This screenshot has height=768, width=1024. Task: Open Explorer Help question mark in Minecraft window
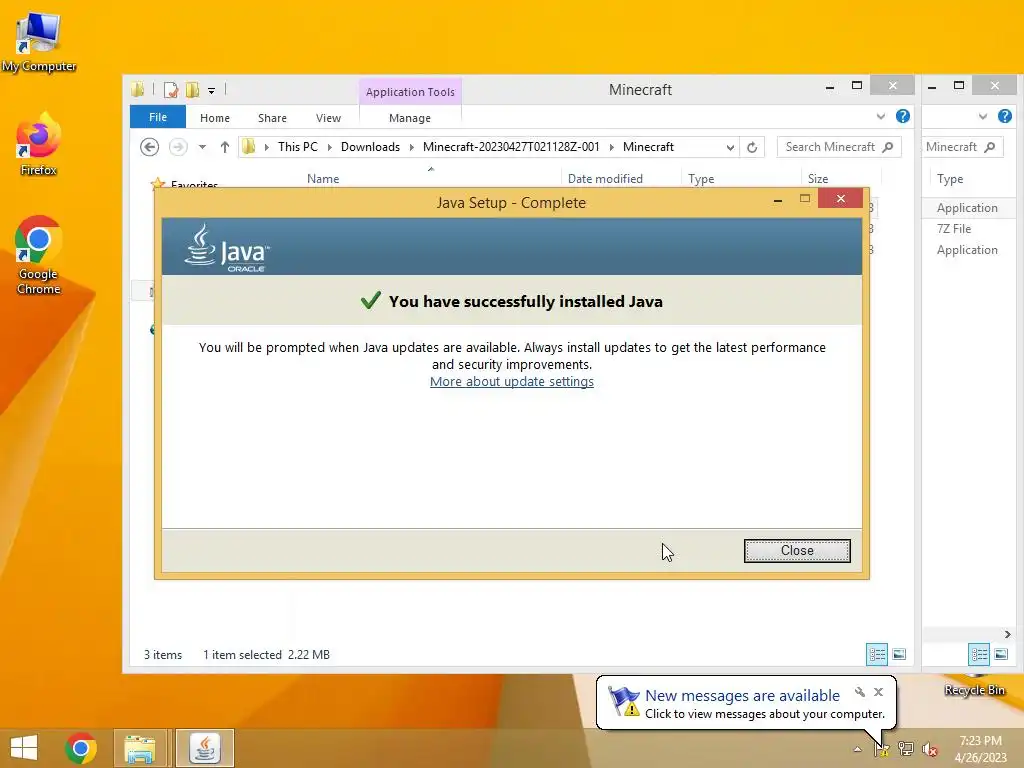(903, 116)
